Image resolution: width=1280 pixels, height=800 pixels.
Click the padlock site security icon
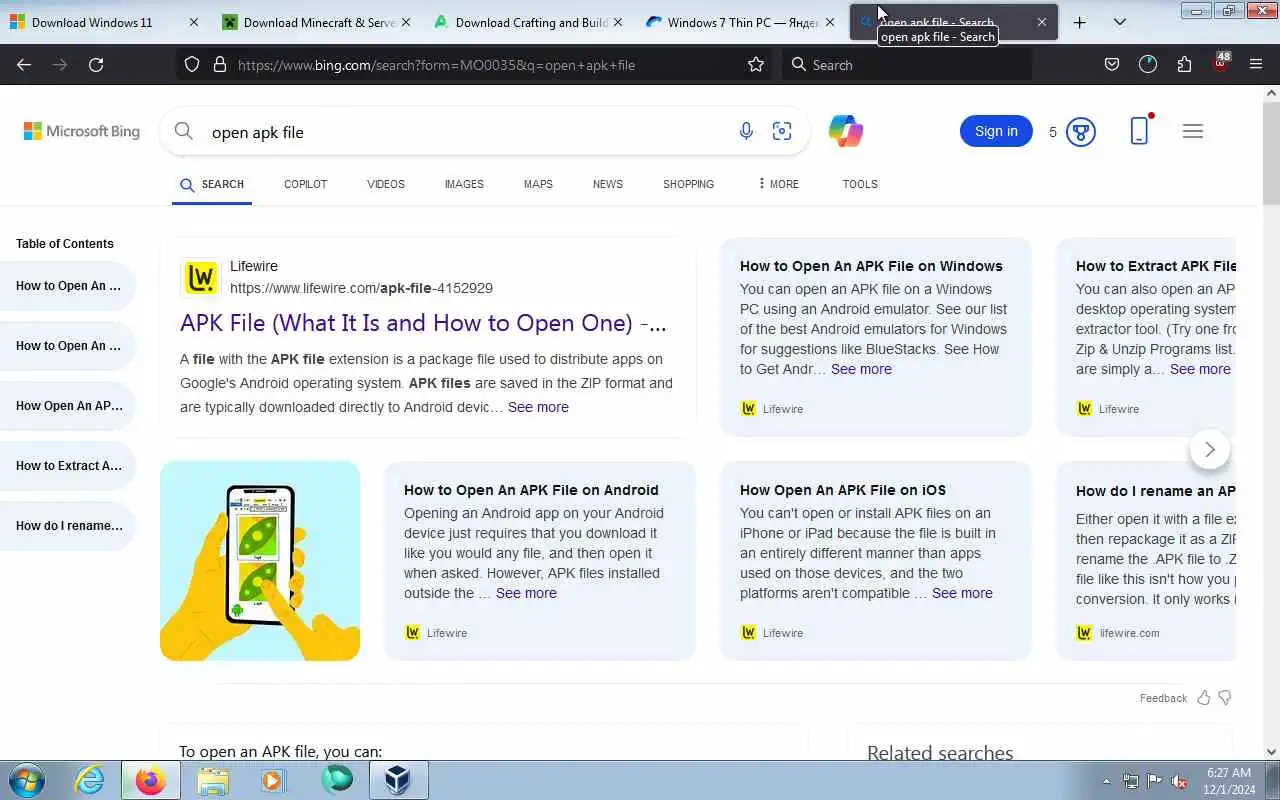click(x=220, y=64)
